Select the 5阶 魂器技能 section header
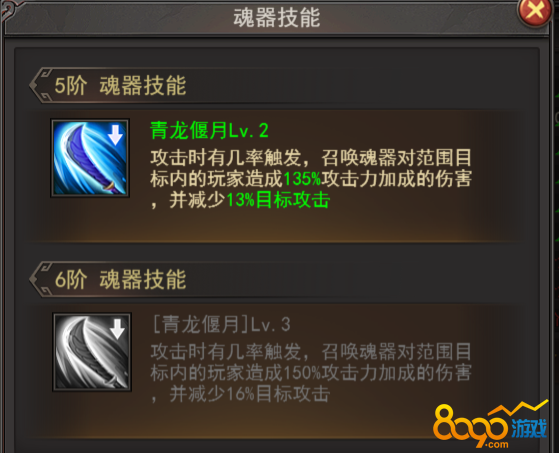The height and width of the screenshot is (453, 559). pyautogui.click(x=120, y=86)
